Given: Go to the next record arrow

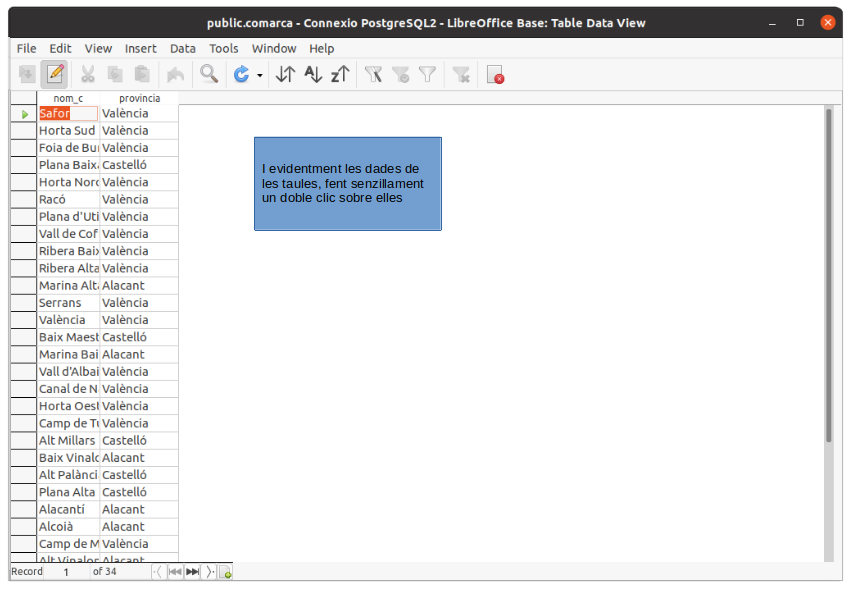Looking at the screenshot, I should point(210,572).
